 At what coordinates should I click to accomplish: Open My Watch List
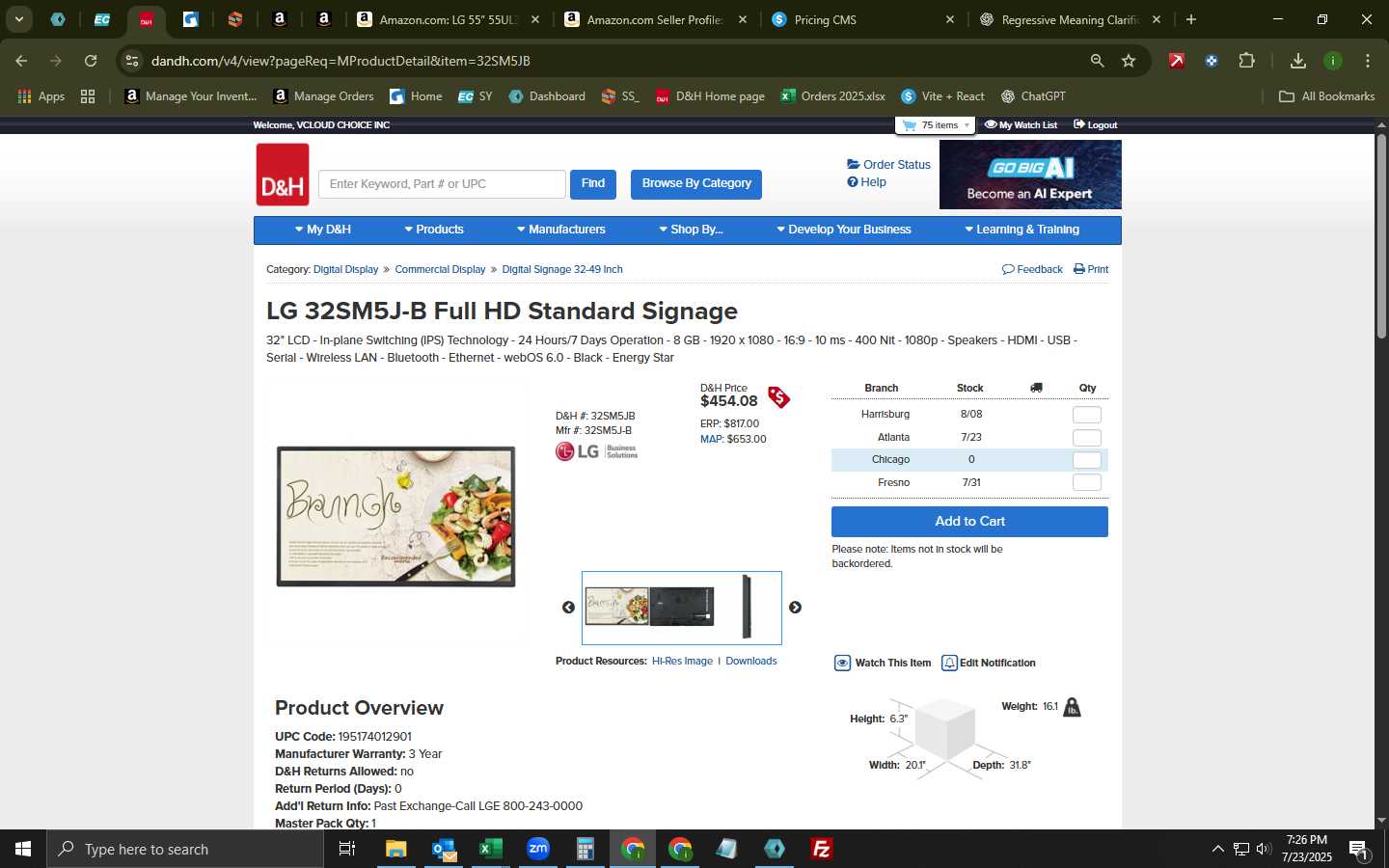1021,125
